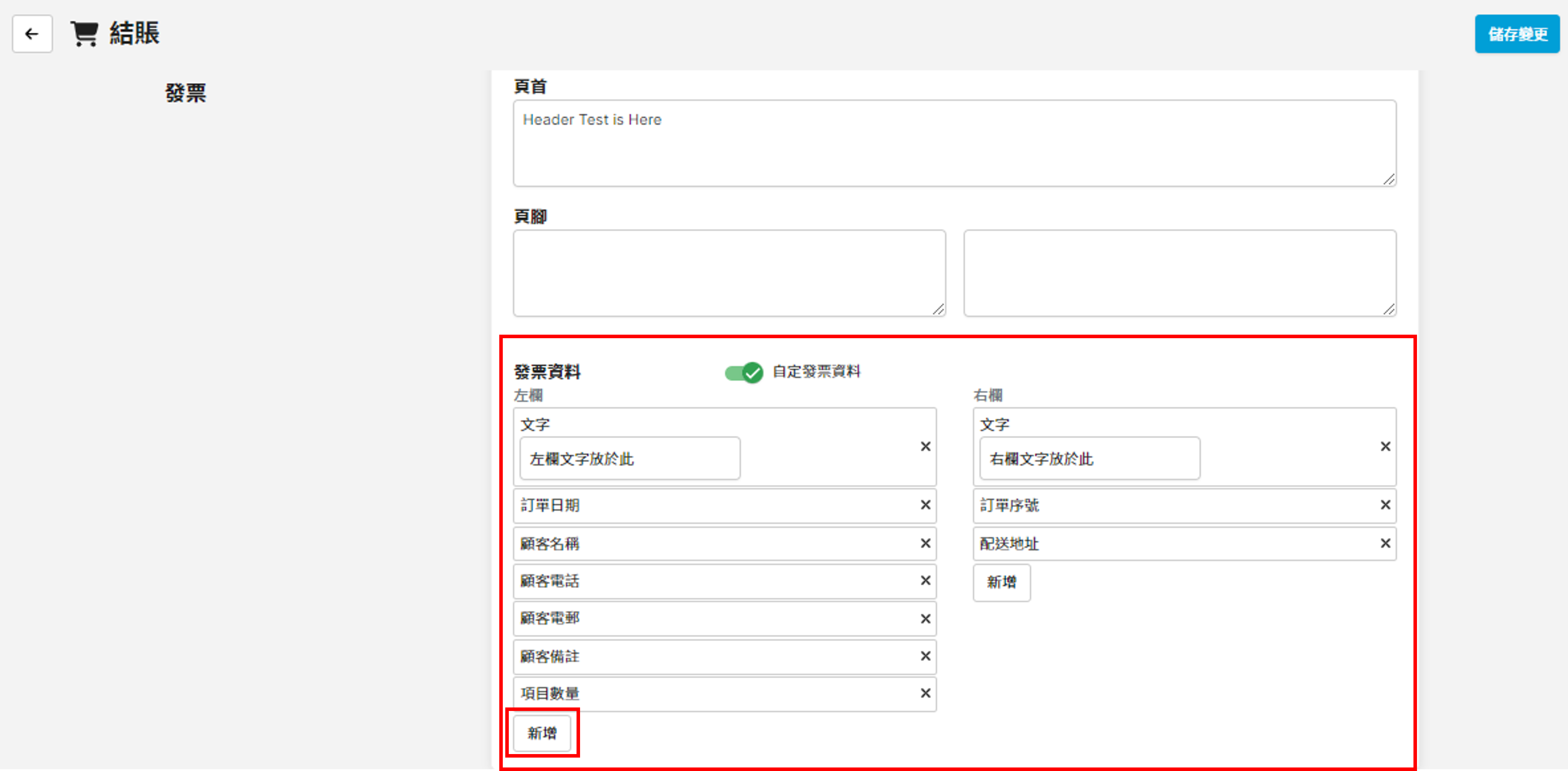
Task: Delete the 配送地址 row
Action: tap(1385, 543)
